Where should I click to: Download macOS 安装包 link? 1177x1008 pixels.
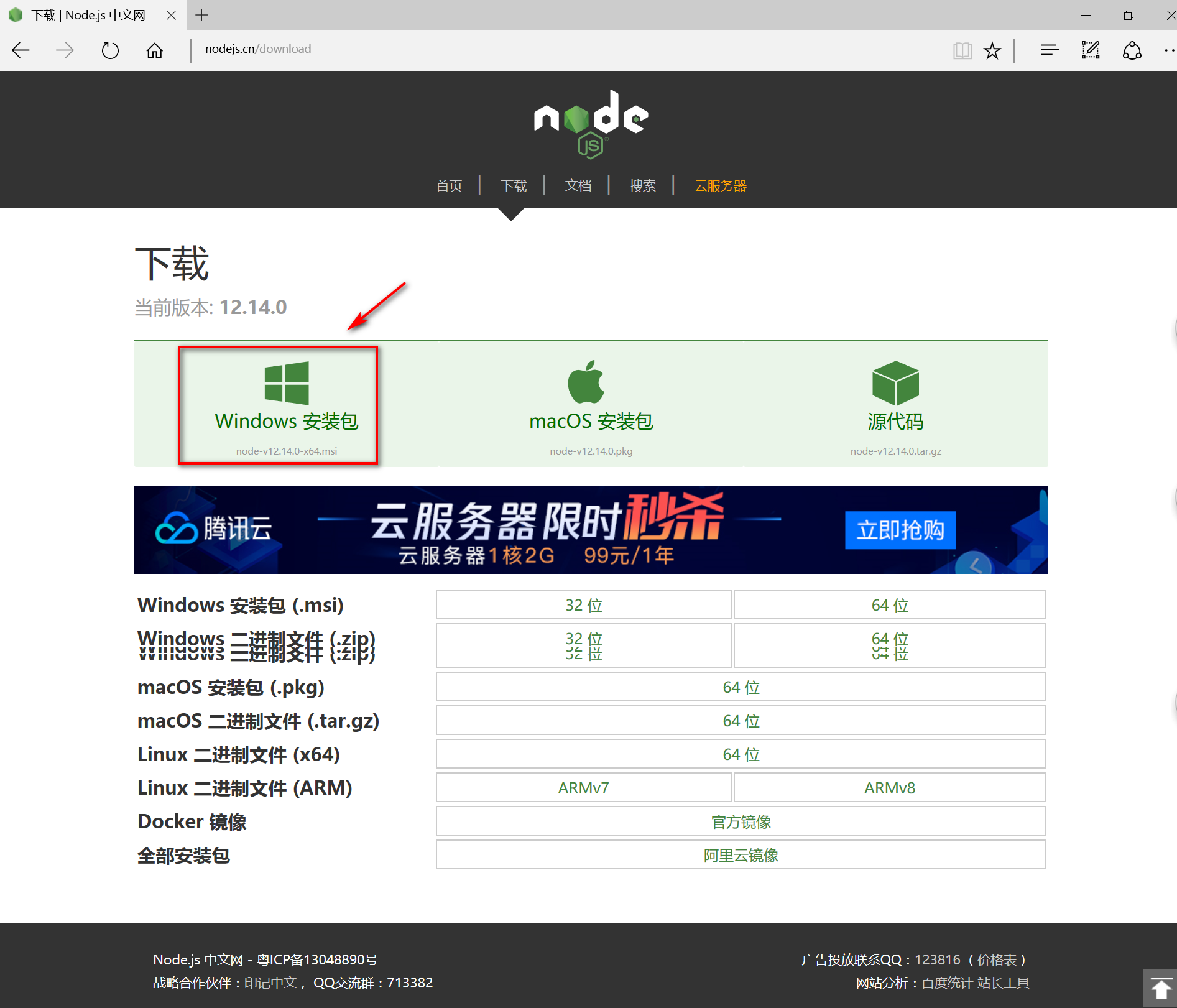(591, 422)
